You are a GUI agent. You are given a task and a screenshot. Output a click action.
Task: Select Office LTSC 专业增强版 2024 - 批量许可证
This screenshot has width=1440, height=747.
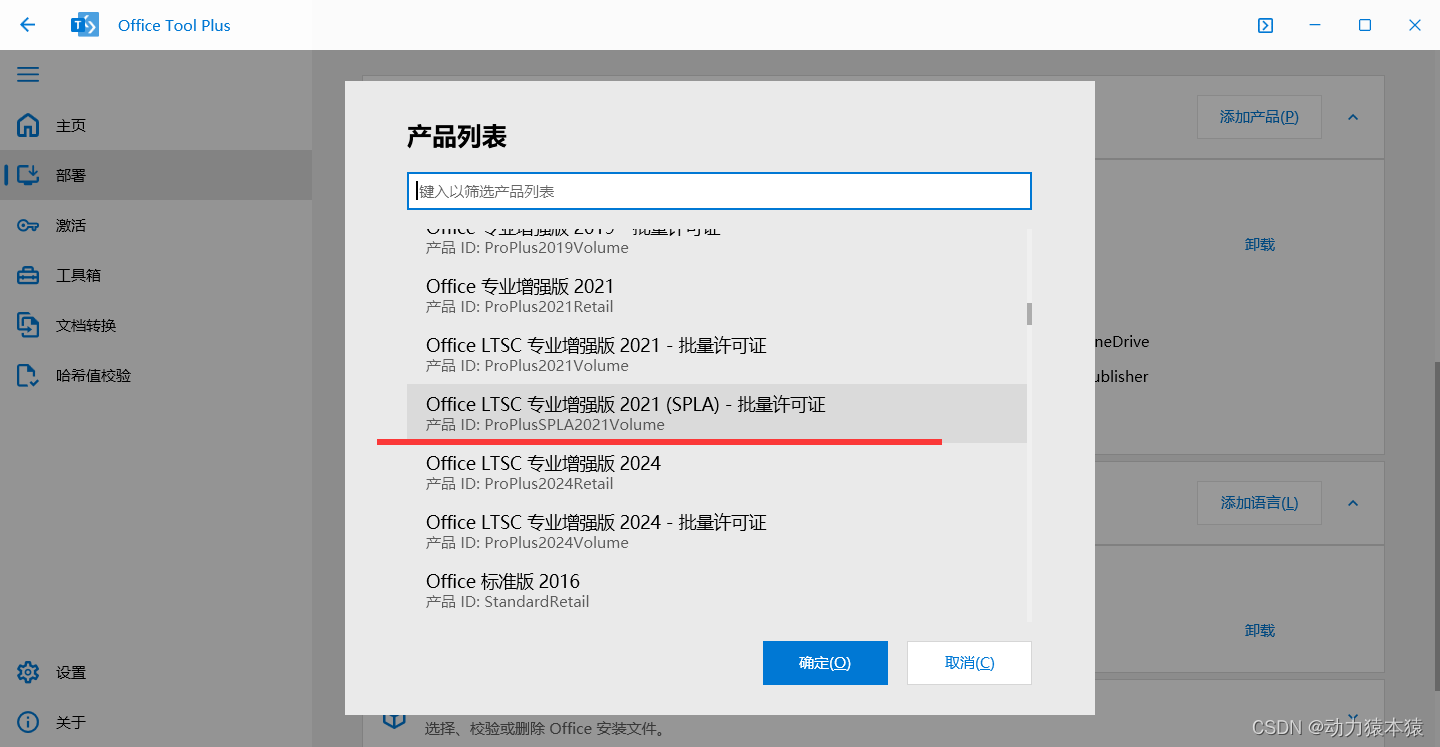717,531
